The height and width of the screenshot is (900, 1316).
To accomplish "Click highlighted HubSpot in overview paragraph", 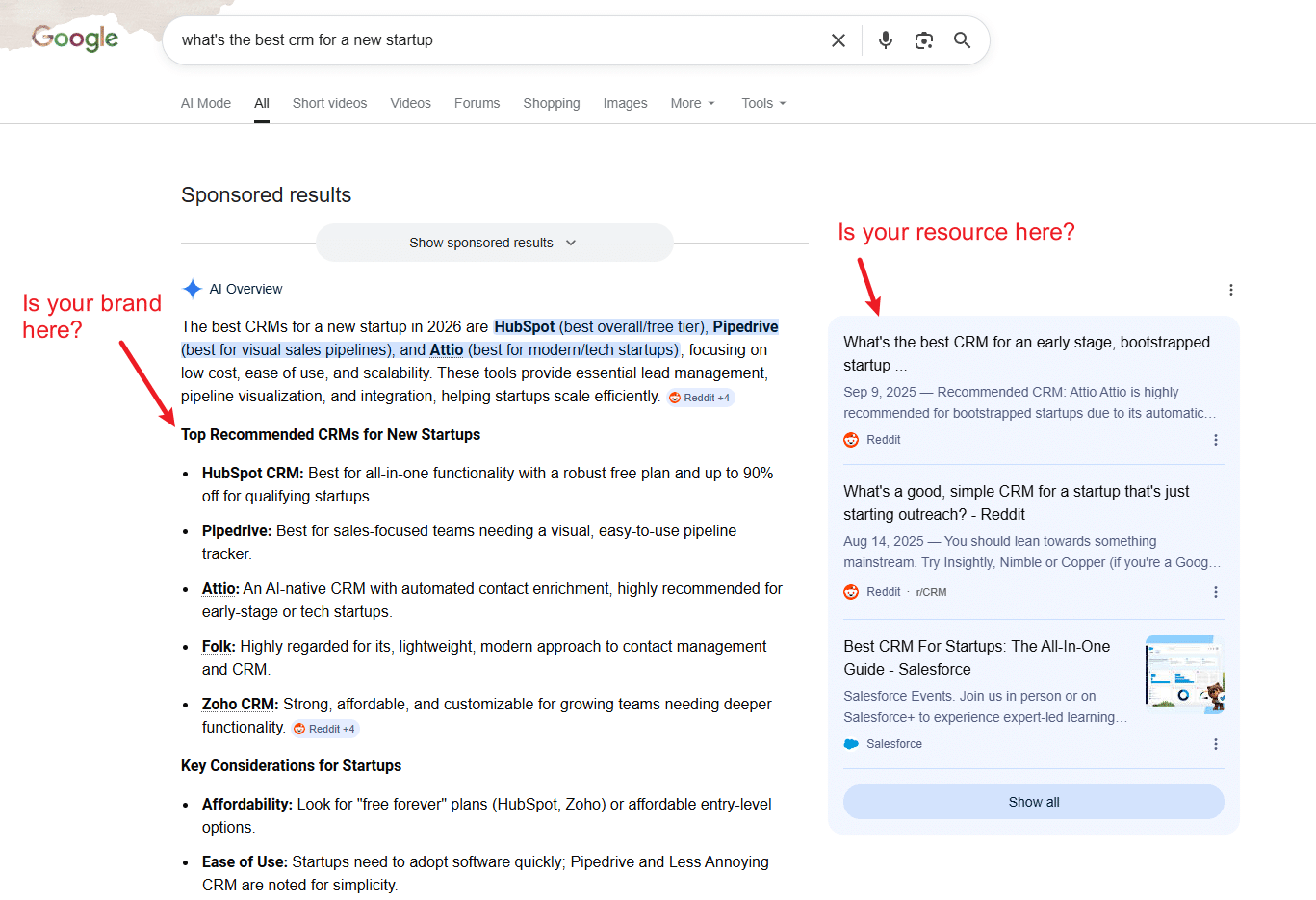I will point(524,326).
